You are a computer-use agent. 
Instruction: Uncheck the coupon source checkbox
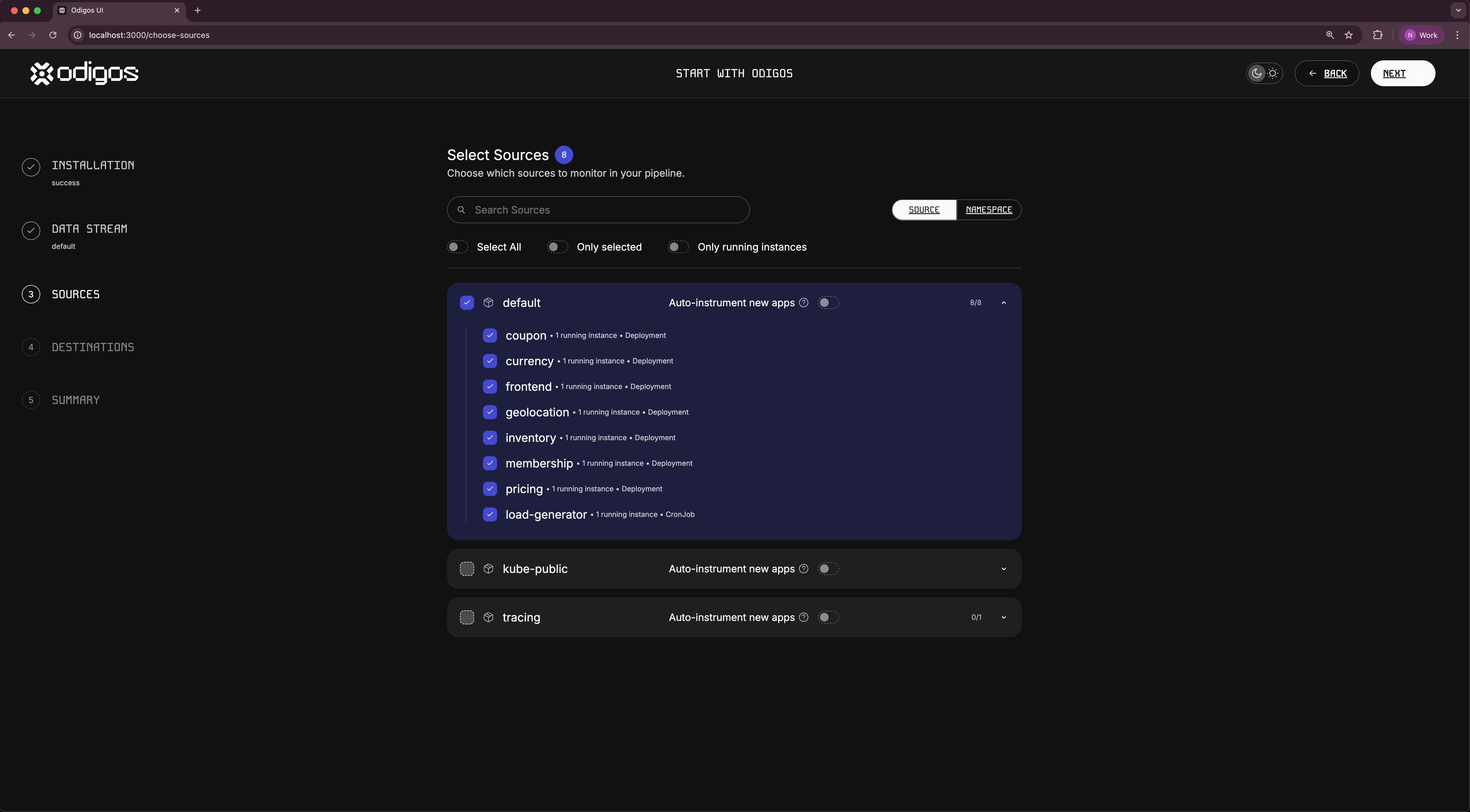[x=490, y=335]
